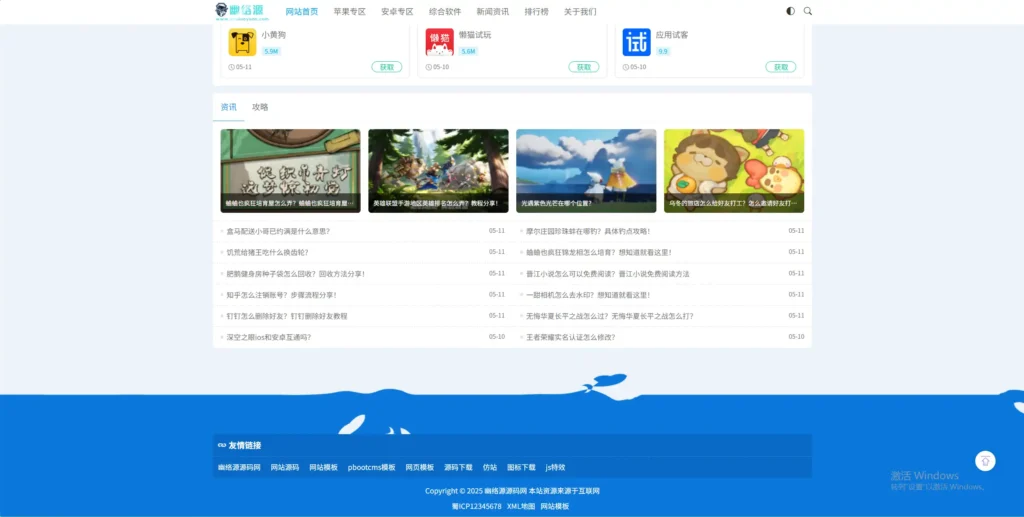Click 获取 button for 应用试客
1024x517 pixels.
pyautogui.click(x=781, y=67)
